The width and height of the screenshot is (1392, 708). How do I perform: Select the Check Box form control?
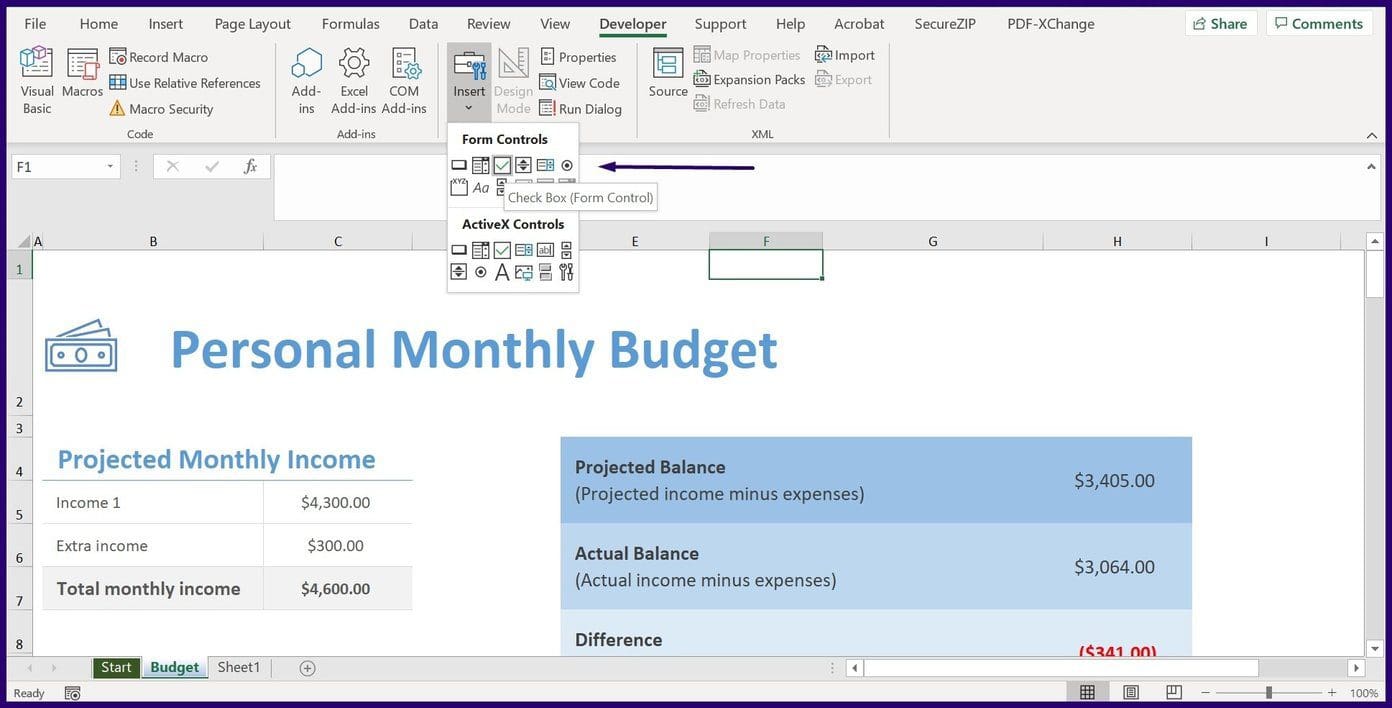502,165
